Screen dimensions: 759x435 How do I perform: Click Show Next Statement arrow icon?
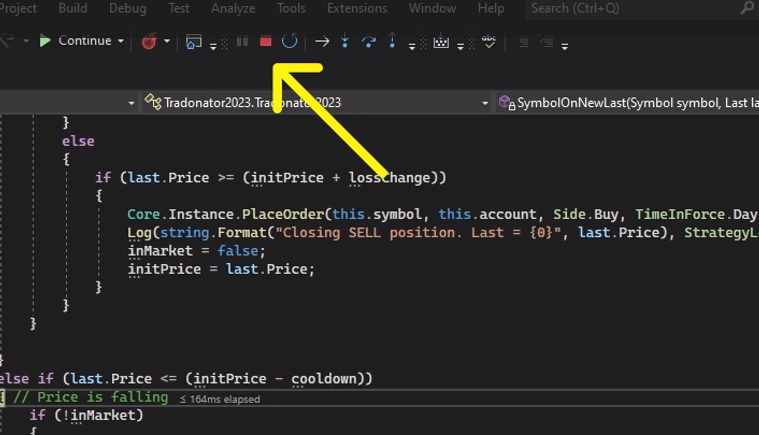click(x=322, y=42)
